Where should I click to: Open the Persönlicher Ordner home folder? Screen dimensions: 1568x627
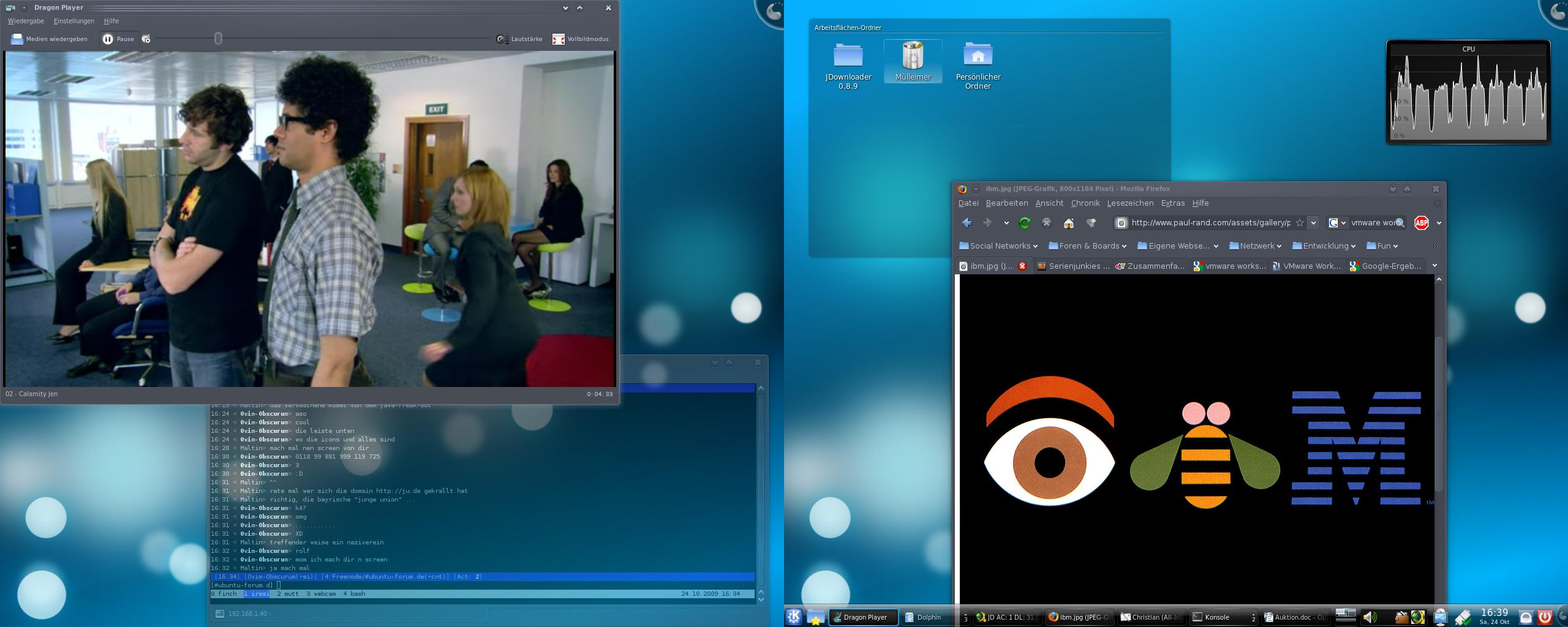point(978,65)
